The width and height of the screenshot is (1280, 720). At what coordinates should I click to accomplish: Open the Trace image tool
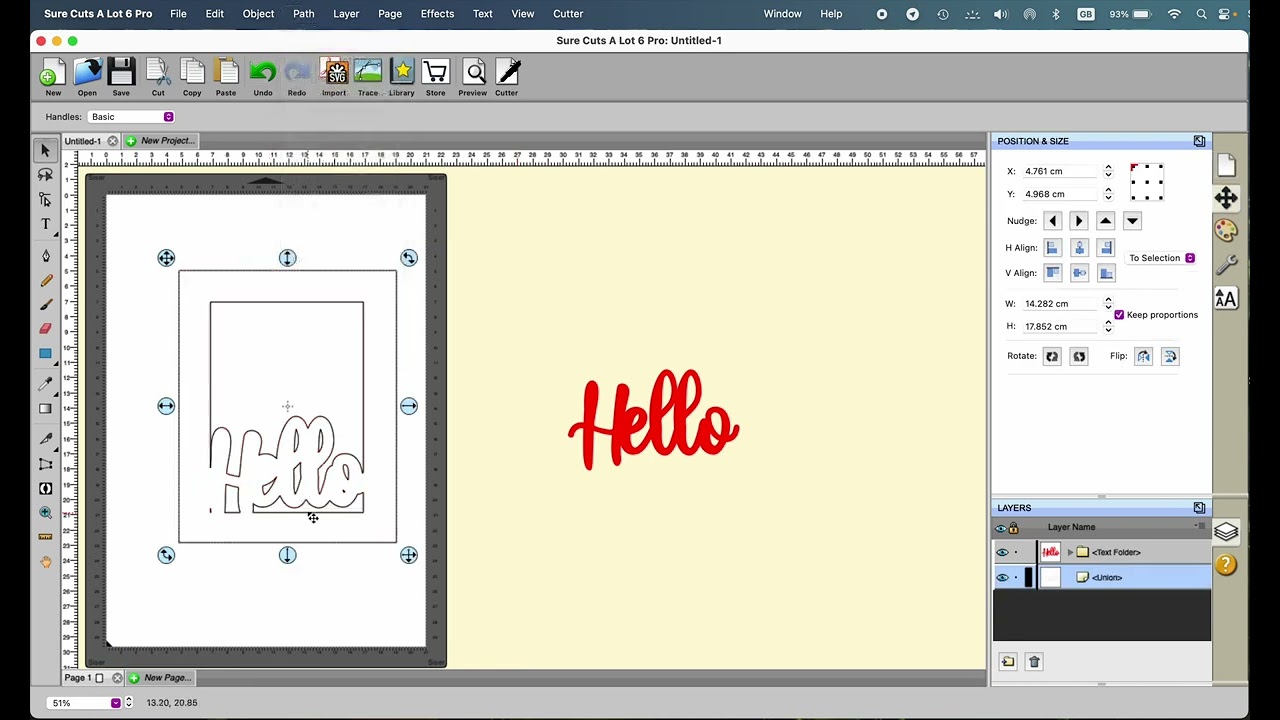point(368,78)
